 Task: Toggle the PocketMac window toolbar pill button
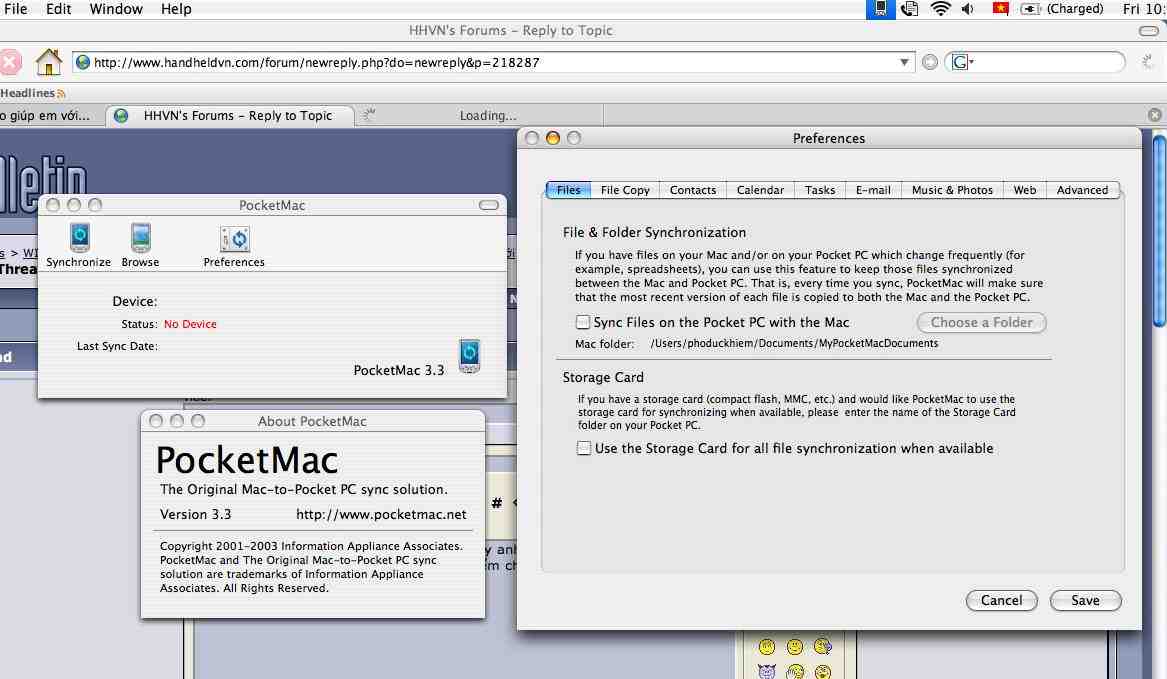click(x=488, y=205)
